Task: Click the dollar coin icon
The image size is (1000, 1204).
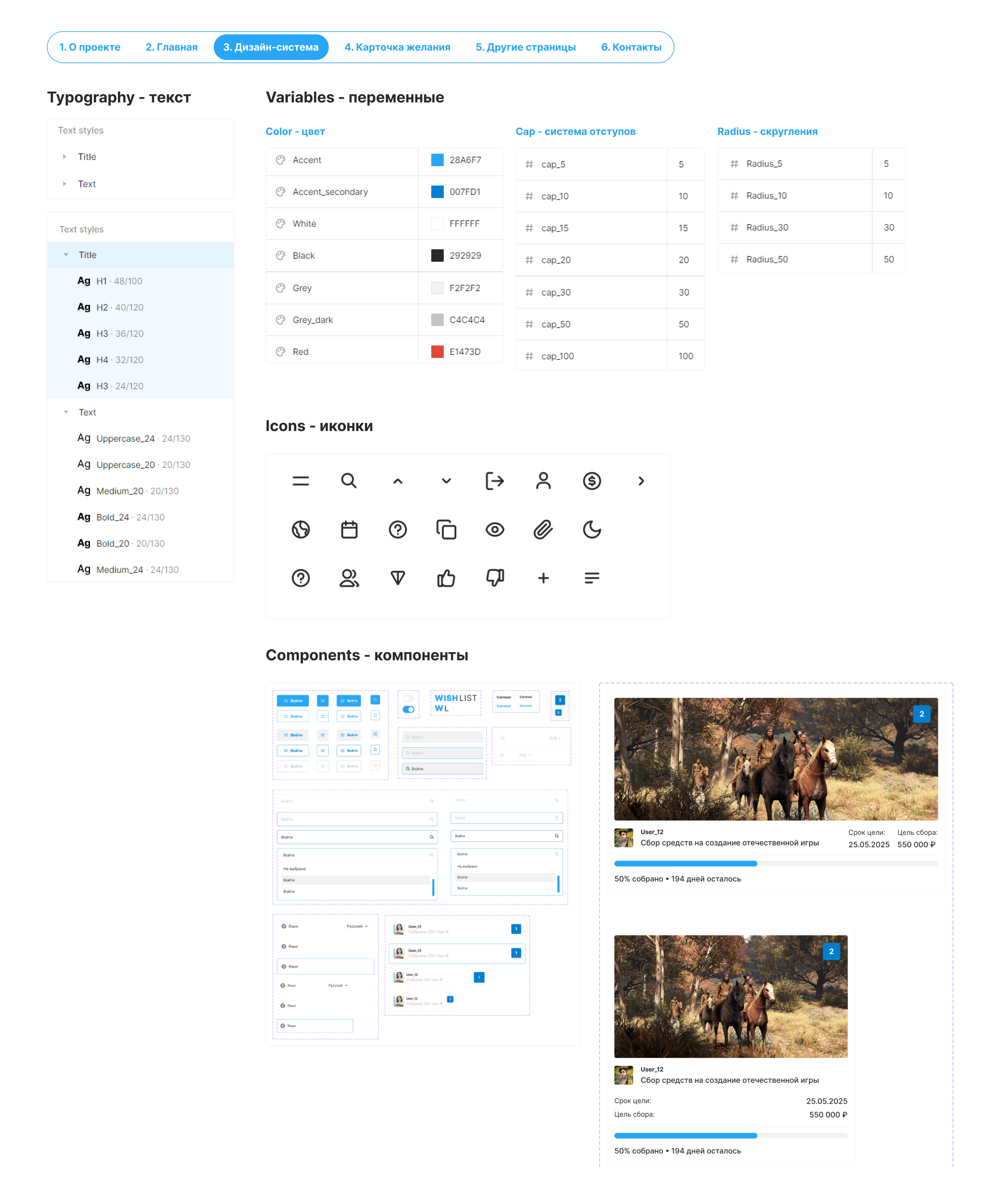Action: tap(592, 481)
